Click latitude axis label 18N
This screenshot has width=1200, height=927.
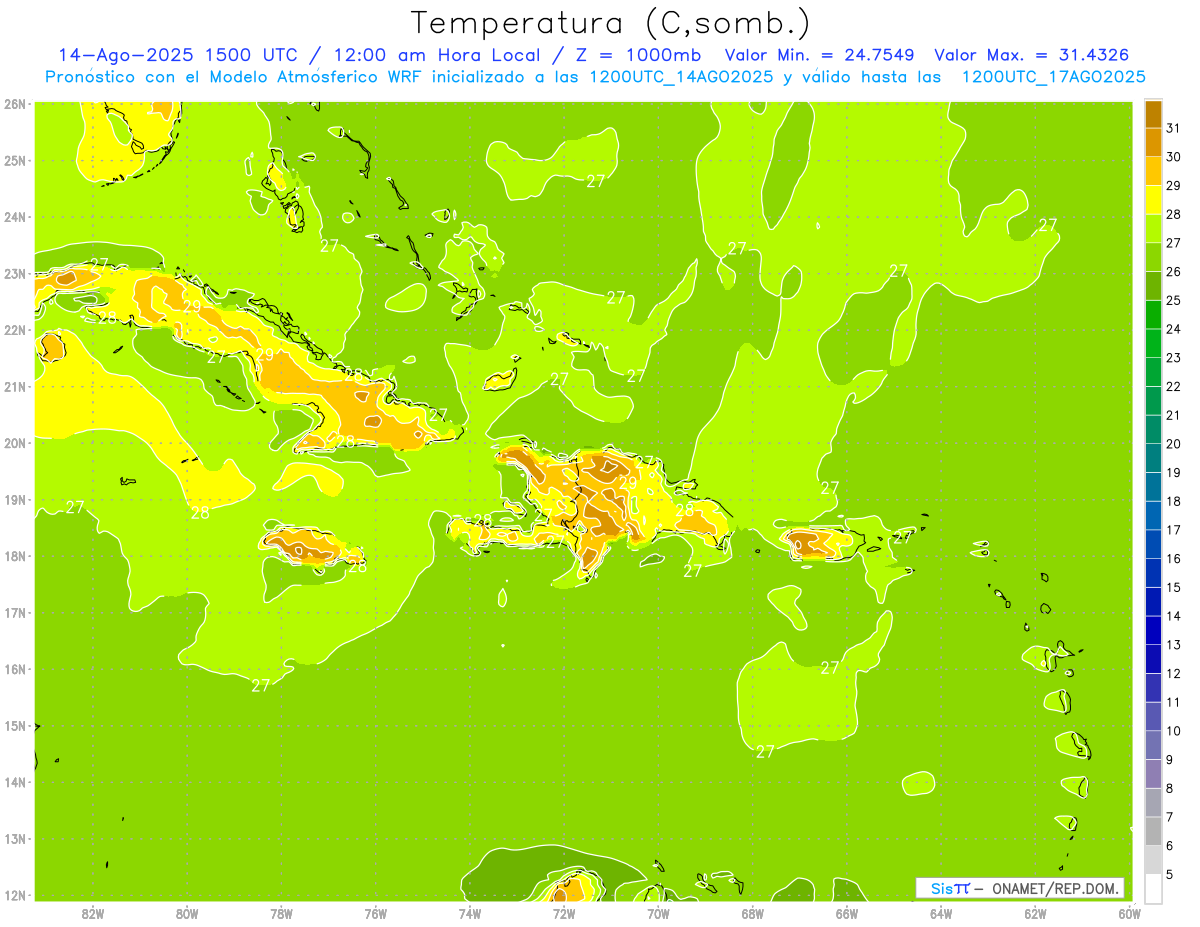click(x=14, y=556)
